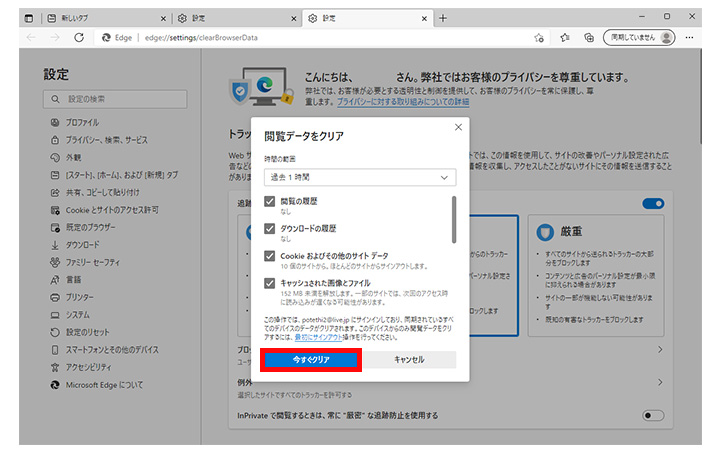Open [スタート]、[ホーム]、および [新規] タブ settings
720x450 pixels.
click(122, 175)
